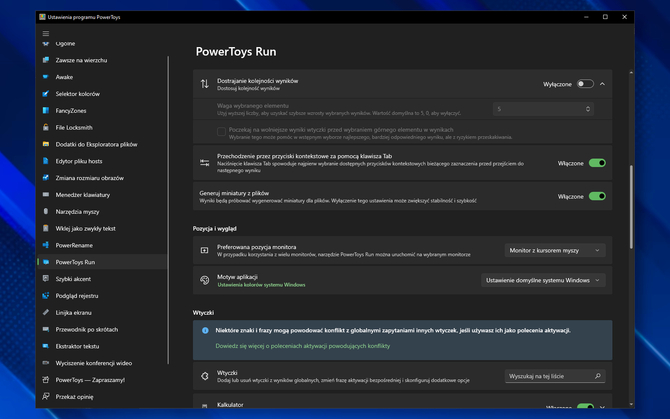Click scroll-down arrow of main scrollbar
The height and width of the screenshot is (419, 670).
point(631,404)
